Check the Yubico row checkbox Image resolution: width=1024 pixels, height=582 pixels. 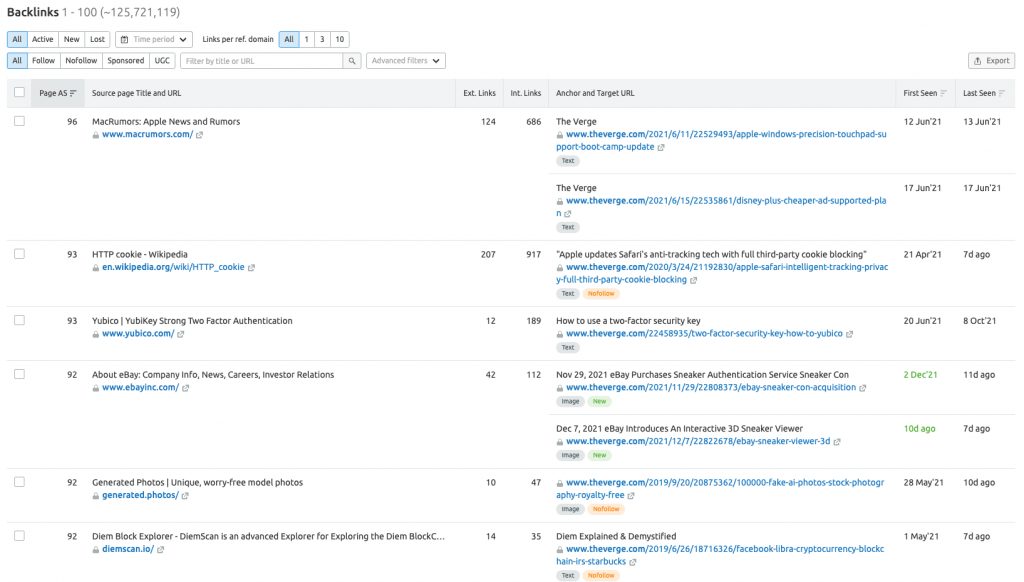pyautogui.click(x=20, y=320)
